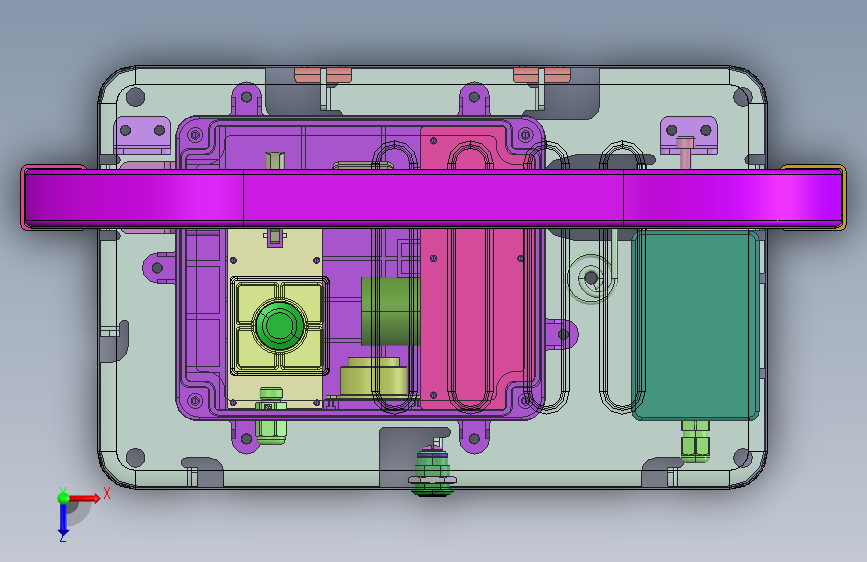867x562 pixels.
Task: Select the top-right salmon latch clip
Action: pyautogui.click(x=542, y=75)
